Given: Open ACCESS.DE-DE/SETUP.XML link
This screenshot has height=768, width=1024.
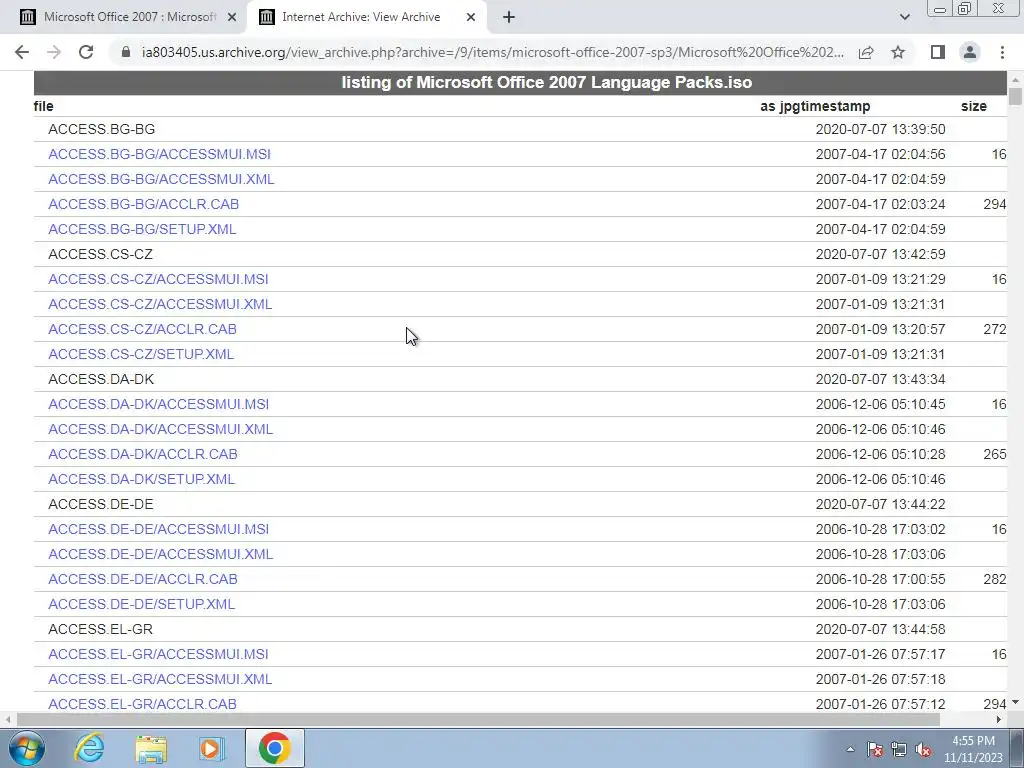Looking at the screenshot, I should click(142, 604).
